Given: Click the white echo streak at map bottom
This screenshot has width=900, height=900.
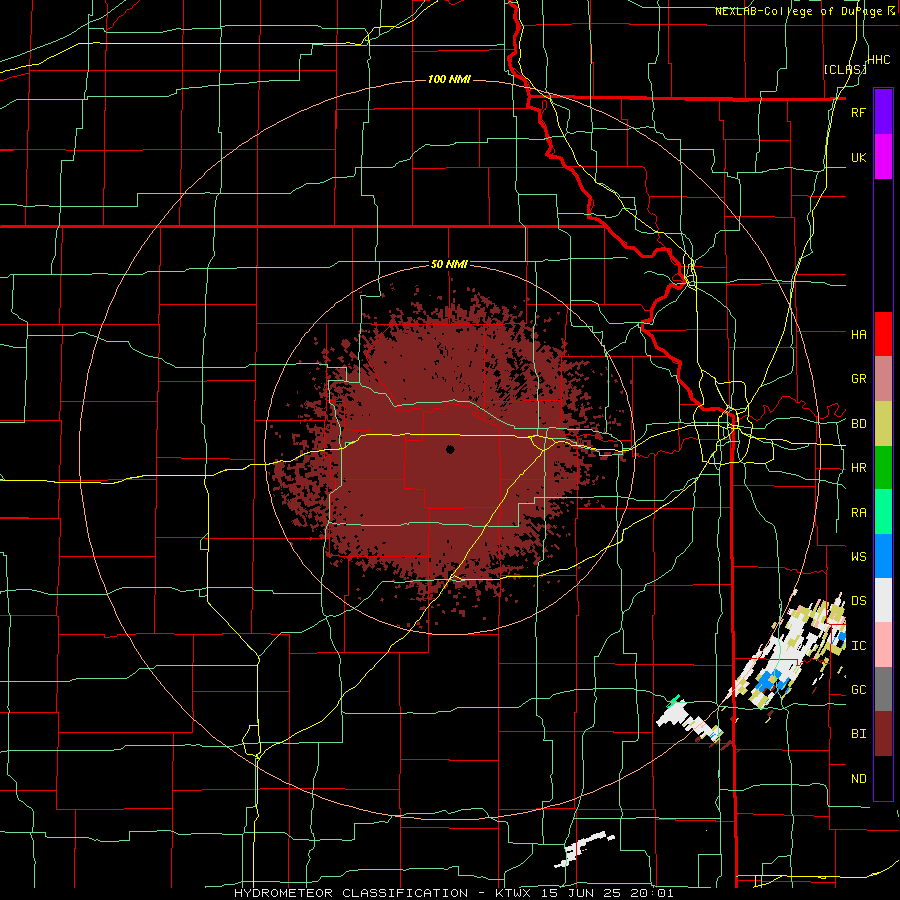Looking at the screenshot, I should click(583, 848).
